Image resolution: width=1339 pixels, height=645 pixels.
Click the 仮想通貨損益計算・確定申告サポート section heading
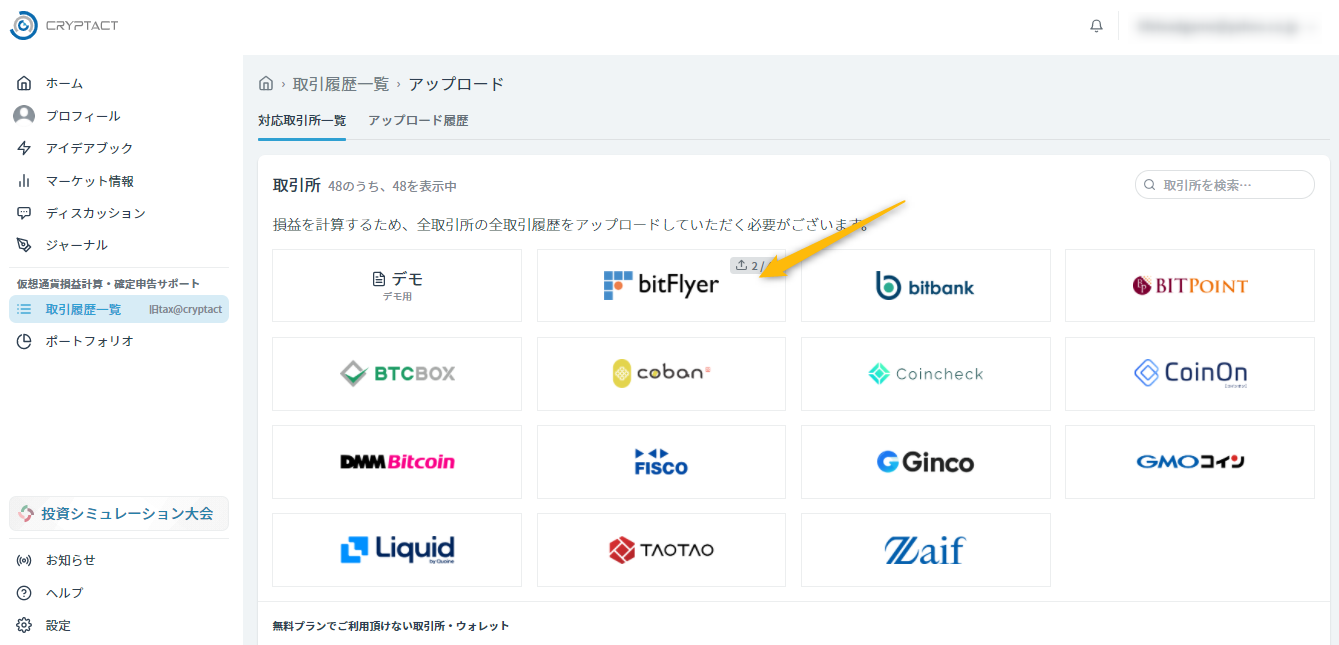(108, 284)
